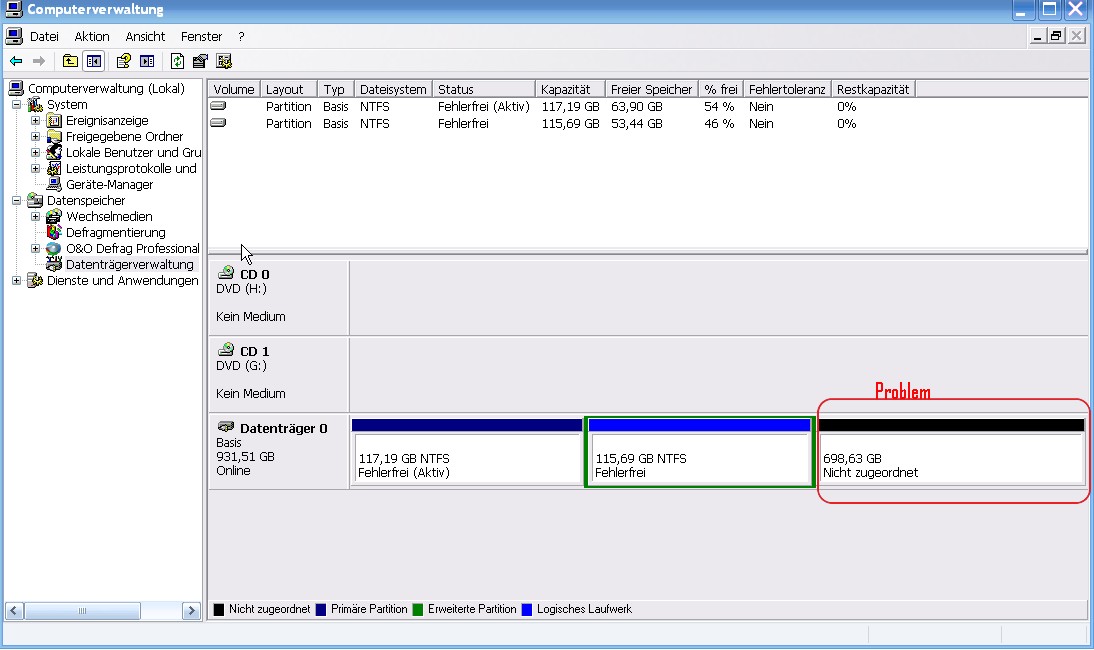Open the Ansicht menu

point(145,37)
